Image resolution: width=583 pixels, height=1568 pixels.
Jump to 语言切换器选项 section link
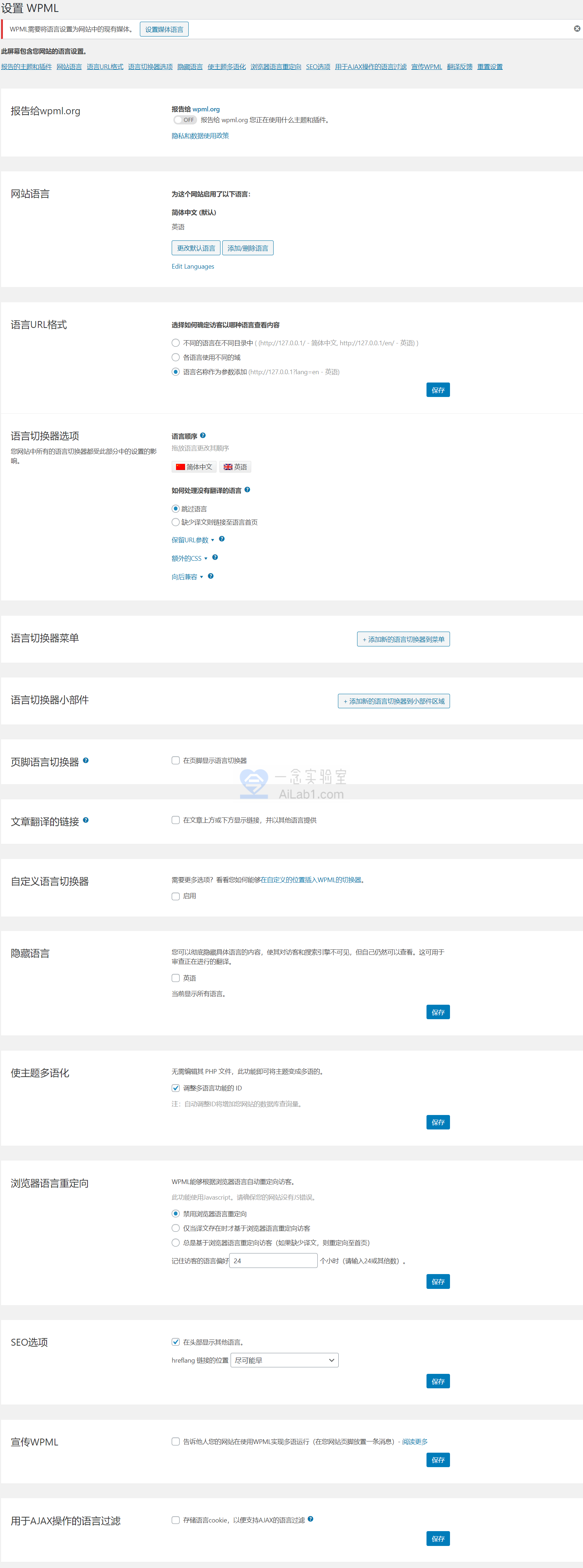tap(150, 67)
